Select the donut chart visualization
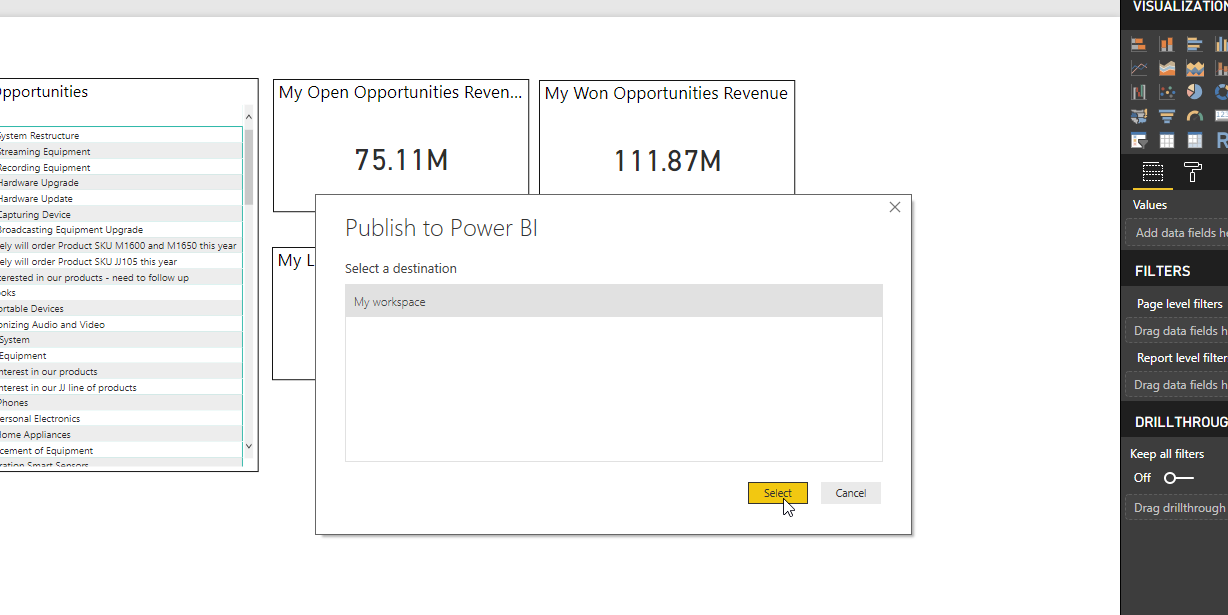Viewport: 1228px width, 615px height. click(1221, 92)
